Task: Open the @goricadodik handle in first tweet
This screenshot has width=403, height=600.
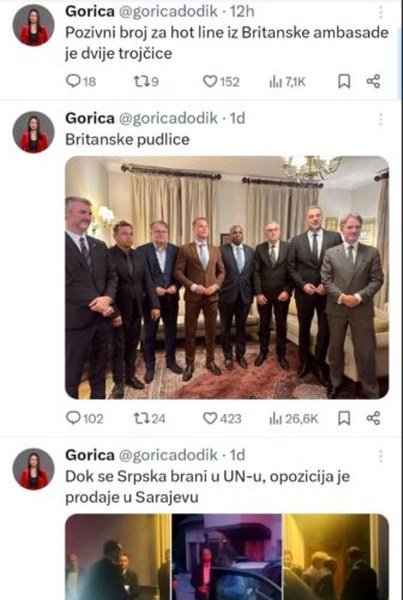Action: click(x=168, y=11)
